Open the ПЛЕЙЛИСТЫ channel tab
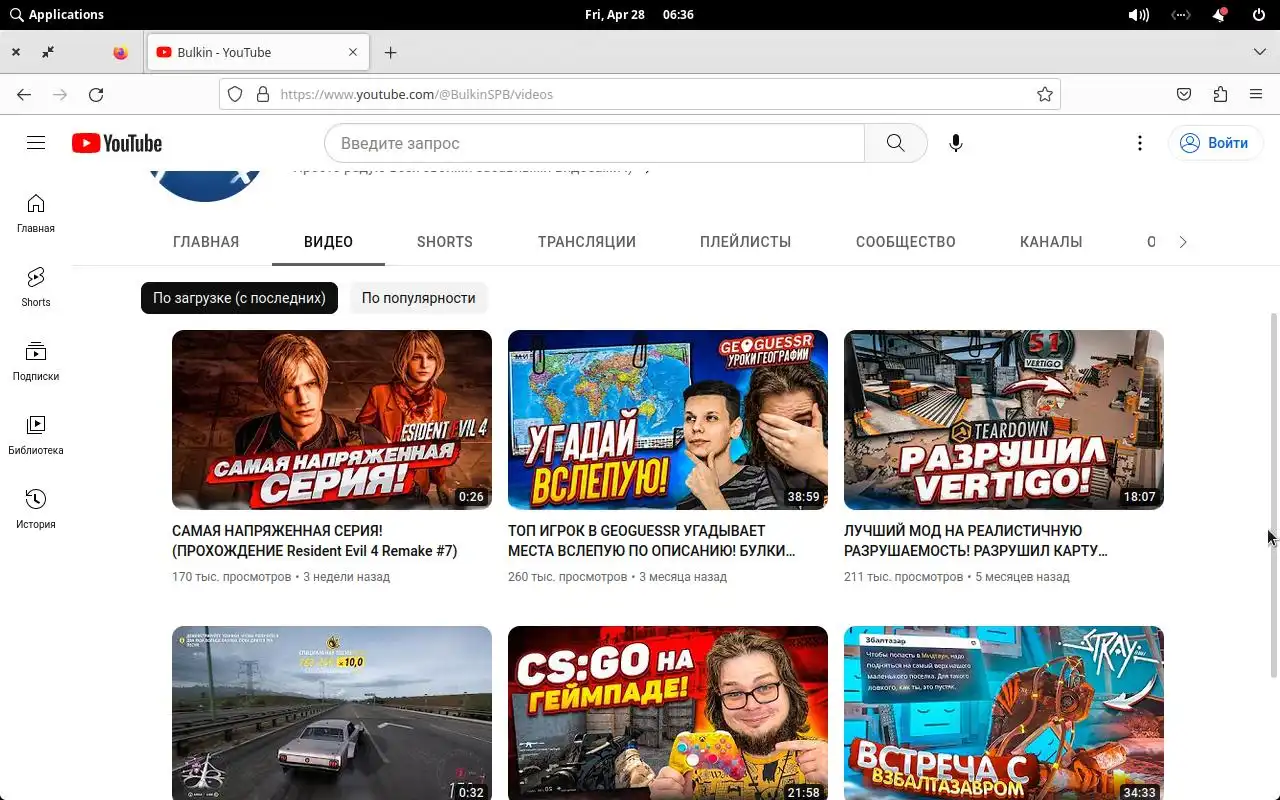 746,242
